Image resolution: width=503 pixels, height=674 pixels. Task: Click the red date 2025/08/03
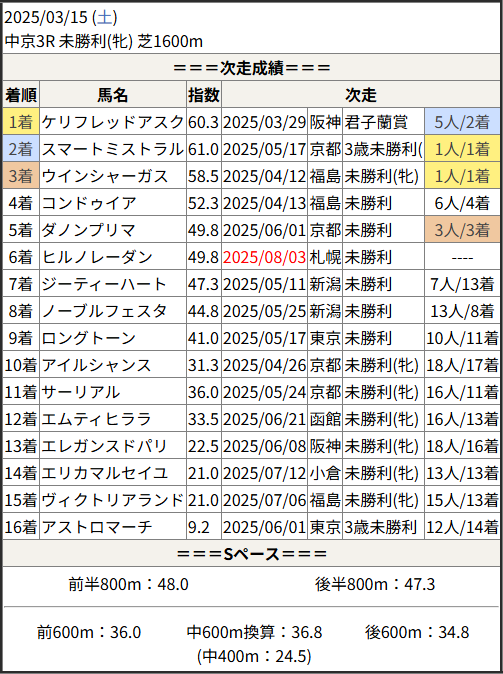click(x=264, y=257)
